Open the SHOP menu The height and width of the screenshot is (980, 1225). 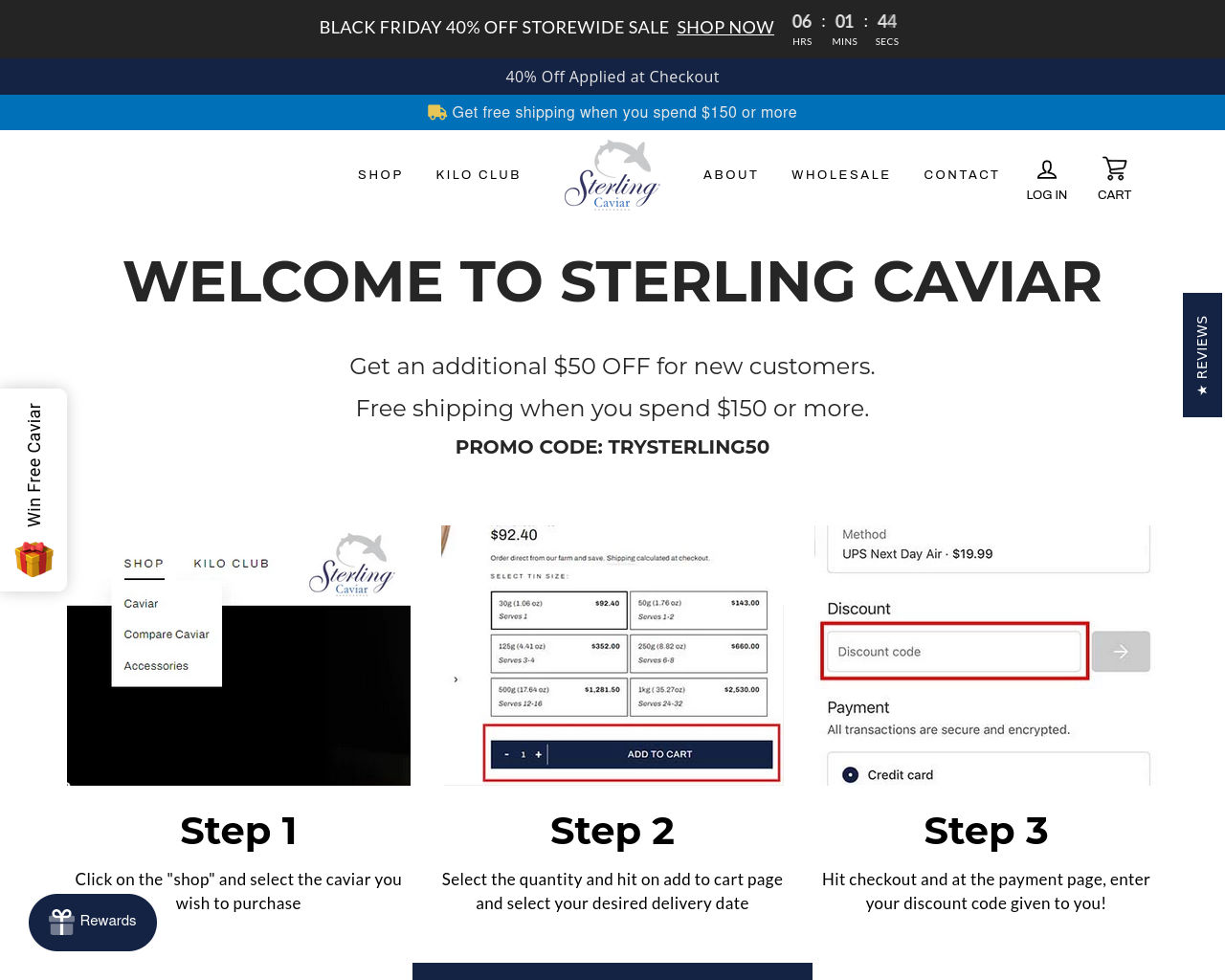click(380, 174)
